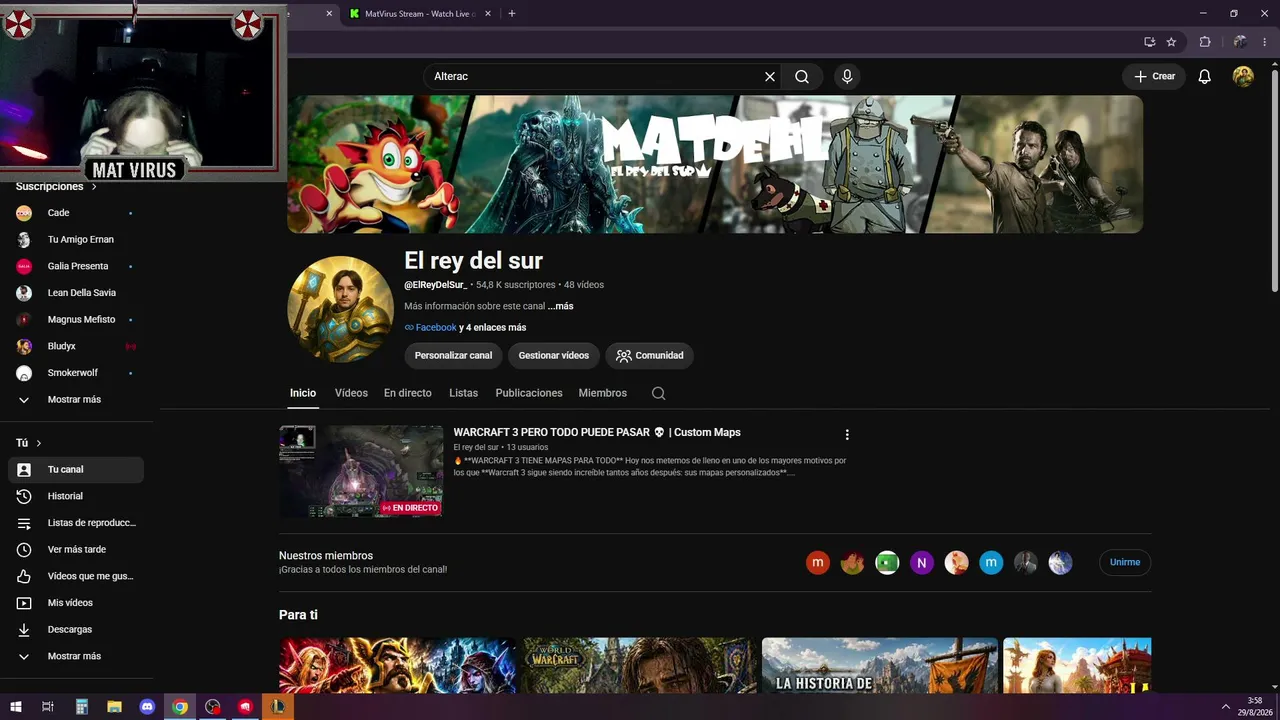Expand subscriptions with Mostrar más
Viewport: 1280px width, 720px height.
(x=76, y=400)
